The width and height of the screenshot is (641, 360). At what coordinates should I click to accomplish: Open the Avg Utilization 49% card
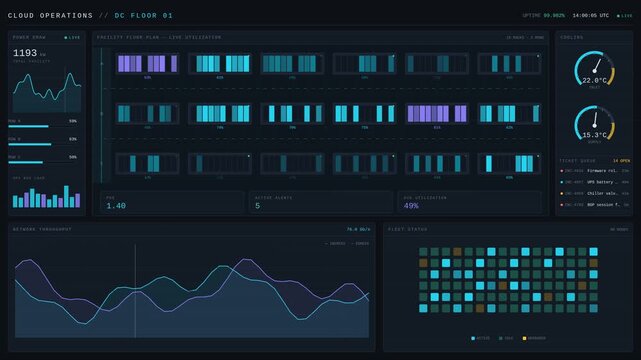[x=470, y=202]
